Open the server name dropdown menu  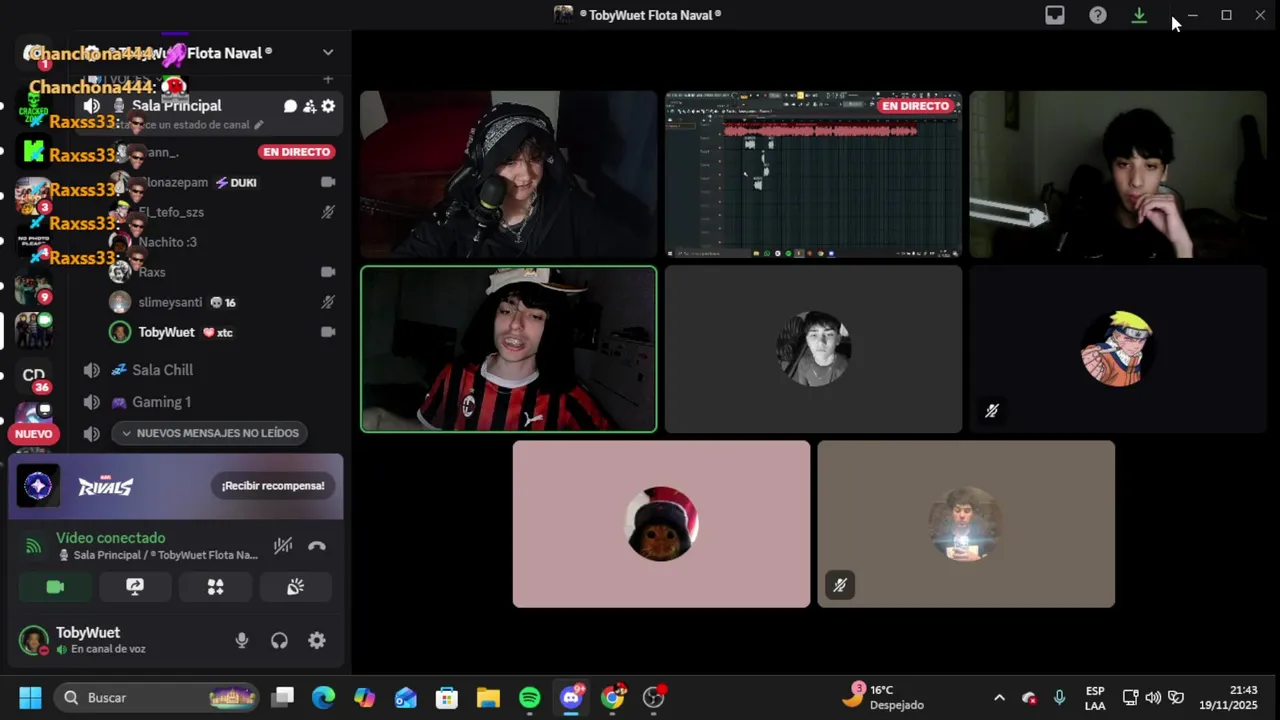click(328, 53)
